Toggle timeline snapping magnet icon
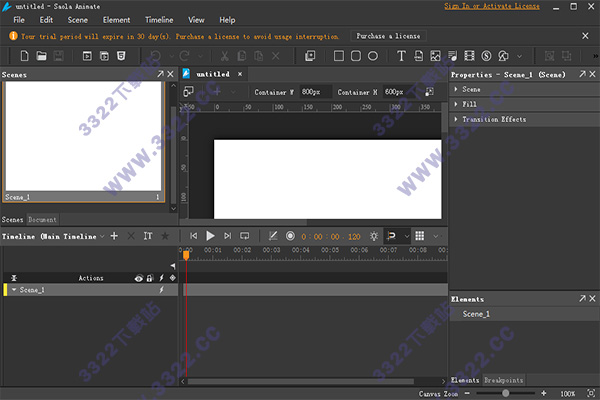 391,236
